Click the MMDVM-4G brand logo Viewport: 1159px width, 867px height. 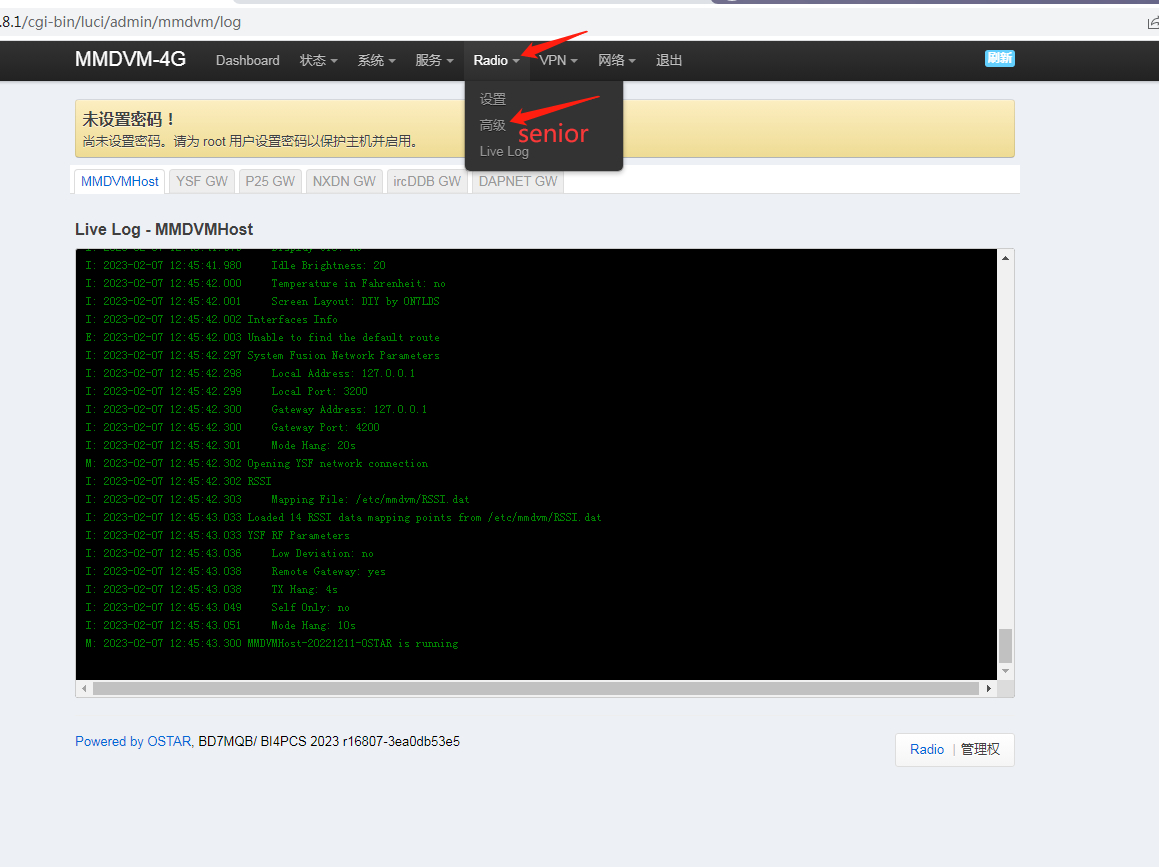coord(130,60)
